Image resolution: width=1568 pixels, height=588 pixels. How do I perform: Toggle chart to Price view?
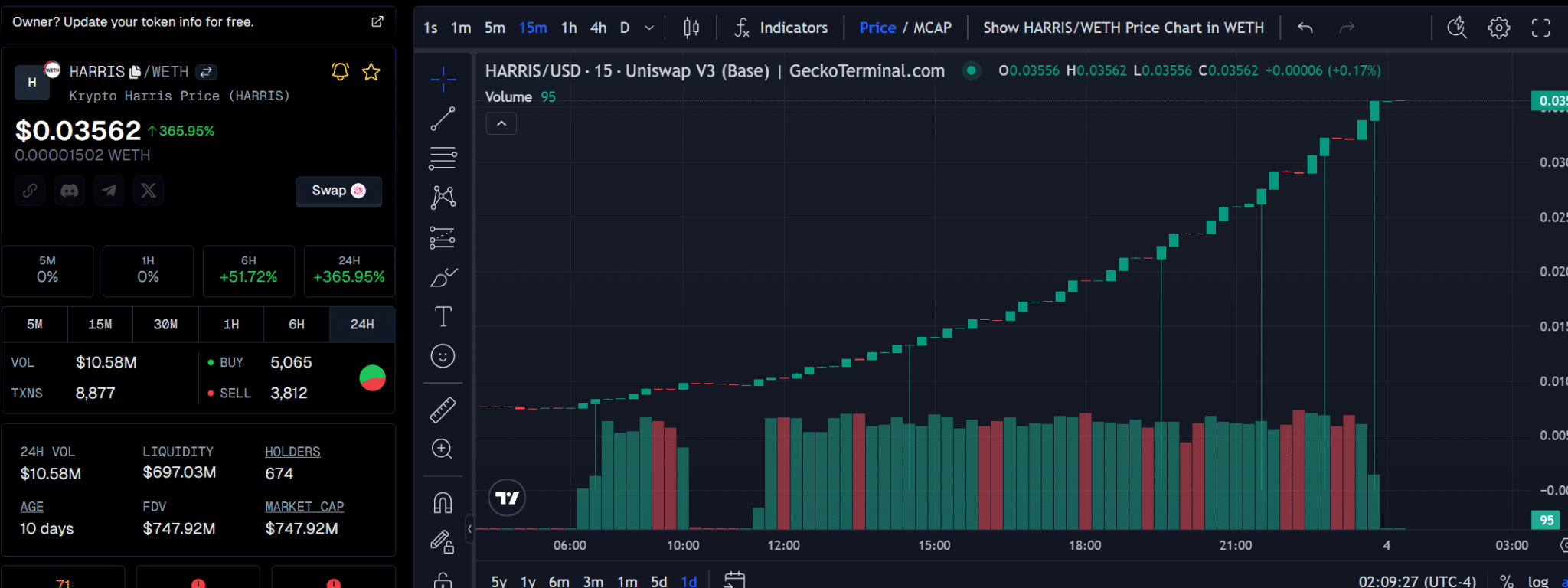pos(877,28)
